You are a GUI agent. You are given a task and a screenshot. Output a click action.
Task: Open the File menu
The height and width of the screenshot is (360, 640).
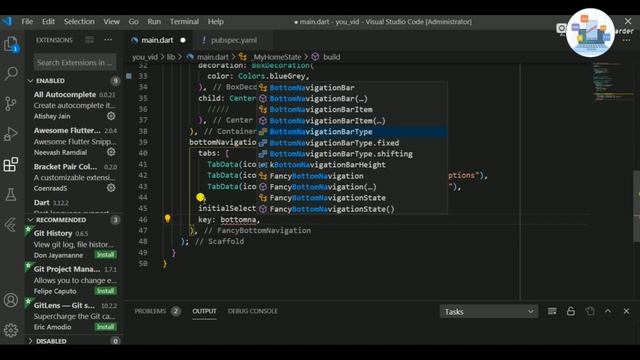[27, 22]
